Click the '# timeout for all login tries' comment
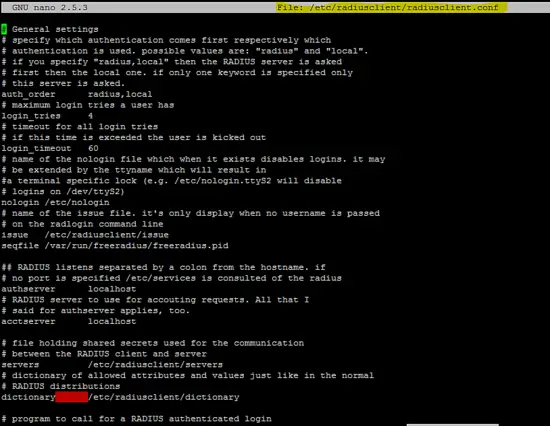This screenshot has height=426, width=550. (x=80, y=127)
